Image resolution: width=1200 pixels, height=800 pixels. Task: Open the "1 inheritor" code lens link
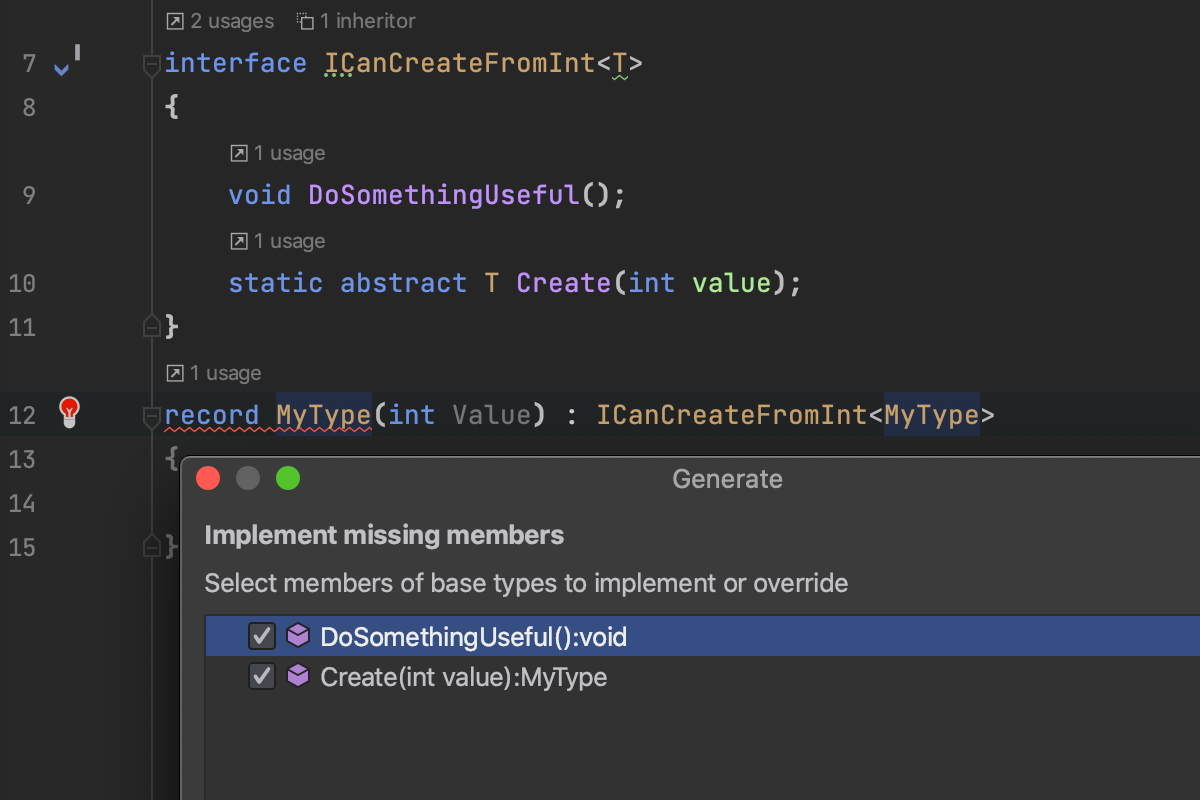point(357,21)
